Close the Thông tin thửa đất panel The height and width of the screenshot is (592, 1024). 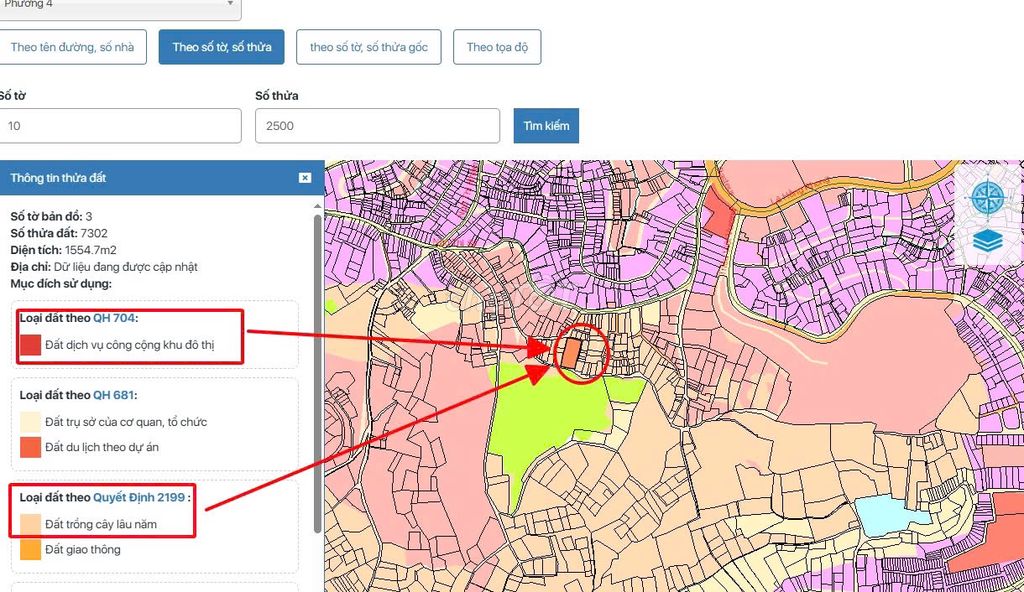pyautogui.click(x=305, y=178)
